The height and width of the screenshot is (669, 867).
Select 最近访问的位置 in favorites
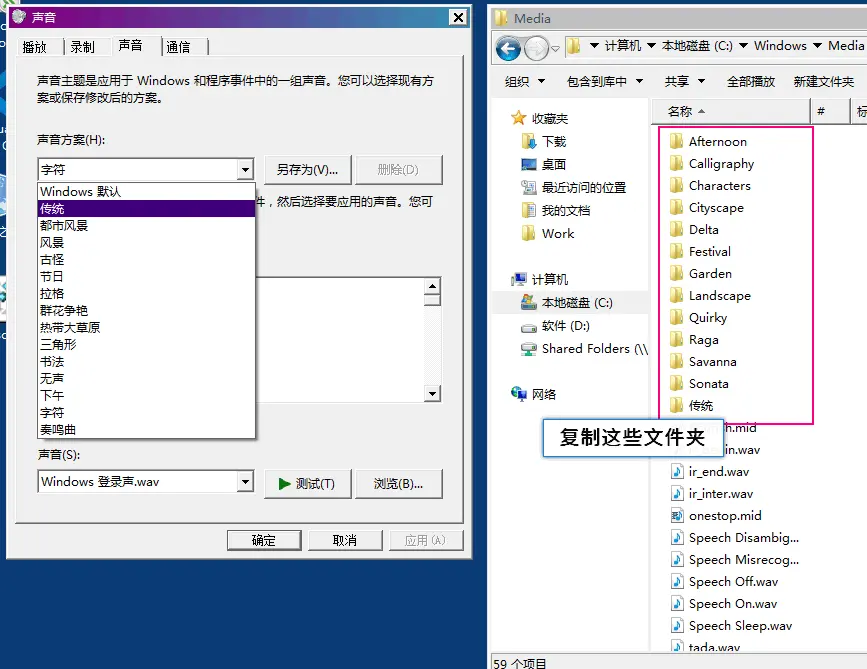pyautogui.click(x=573, y=187)
